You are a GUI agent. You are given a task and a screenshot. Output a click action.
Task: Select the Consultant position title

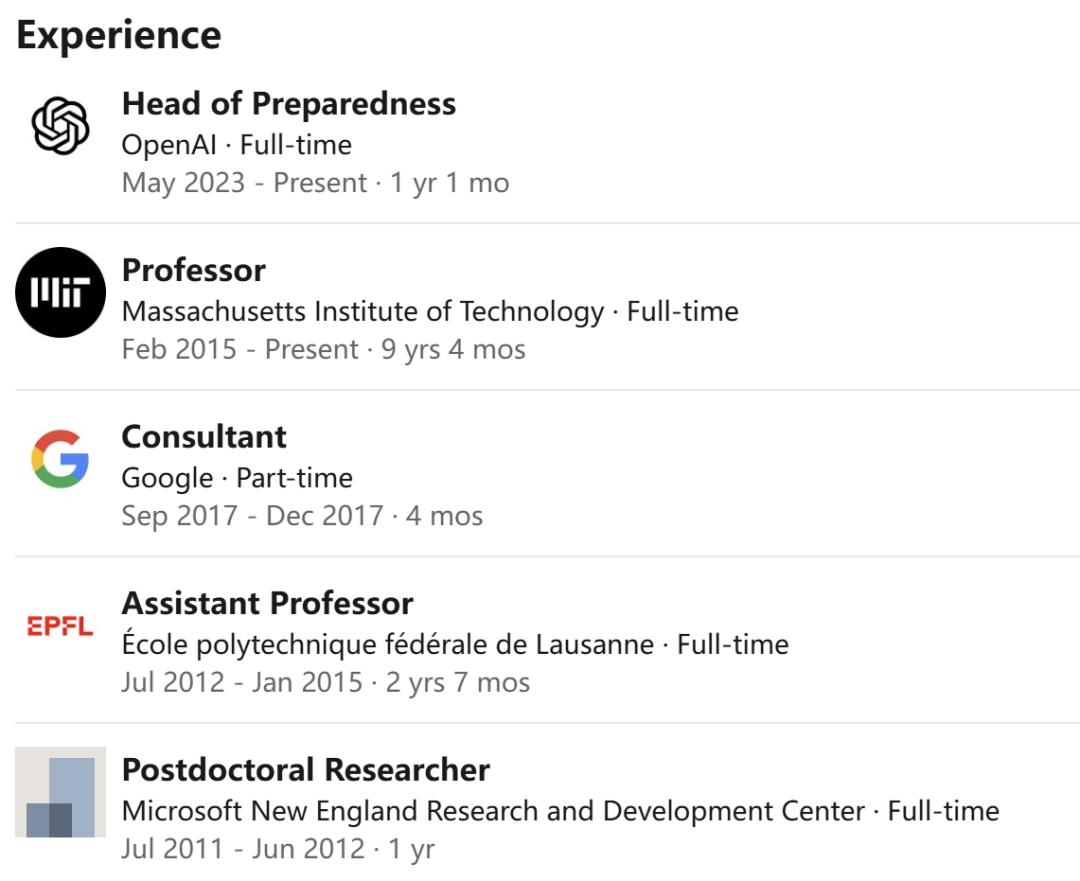pos(204,437)
